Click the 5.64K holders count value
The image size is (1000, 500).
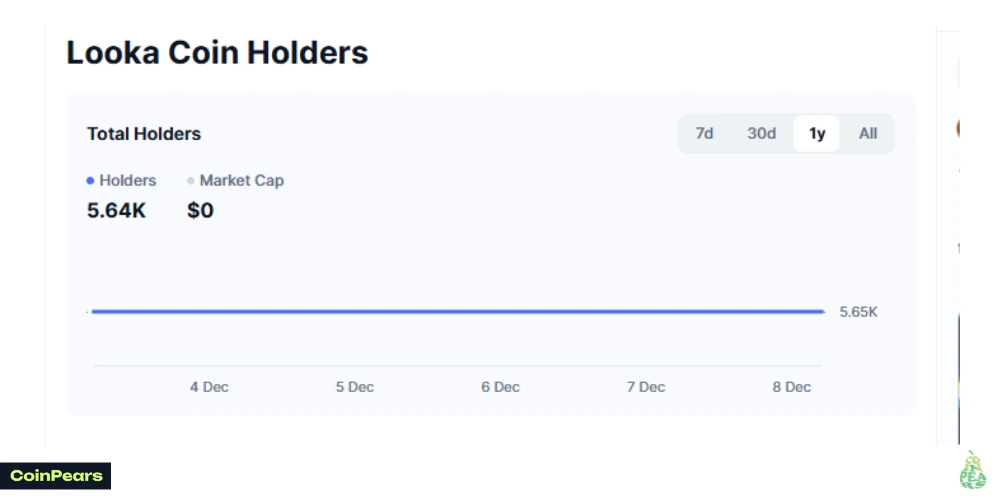point(116,210)
